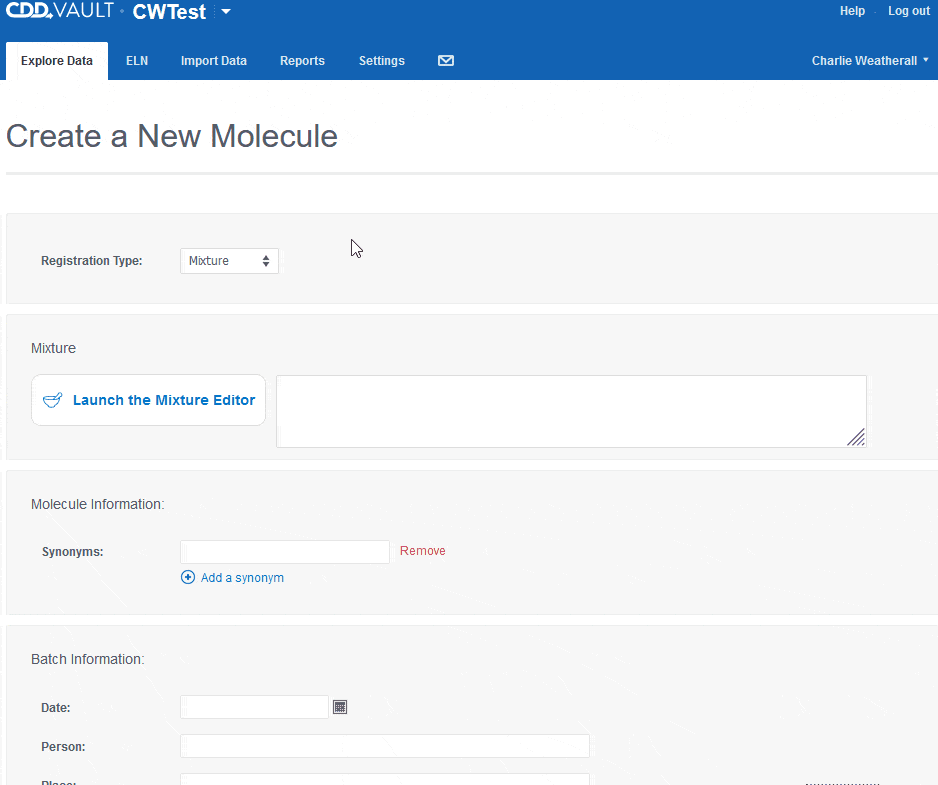Open the messages envelope icon
938x785 pixels.
click(x=446, y=60)
